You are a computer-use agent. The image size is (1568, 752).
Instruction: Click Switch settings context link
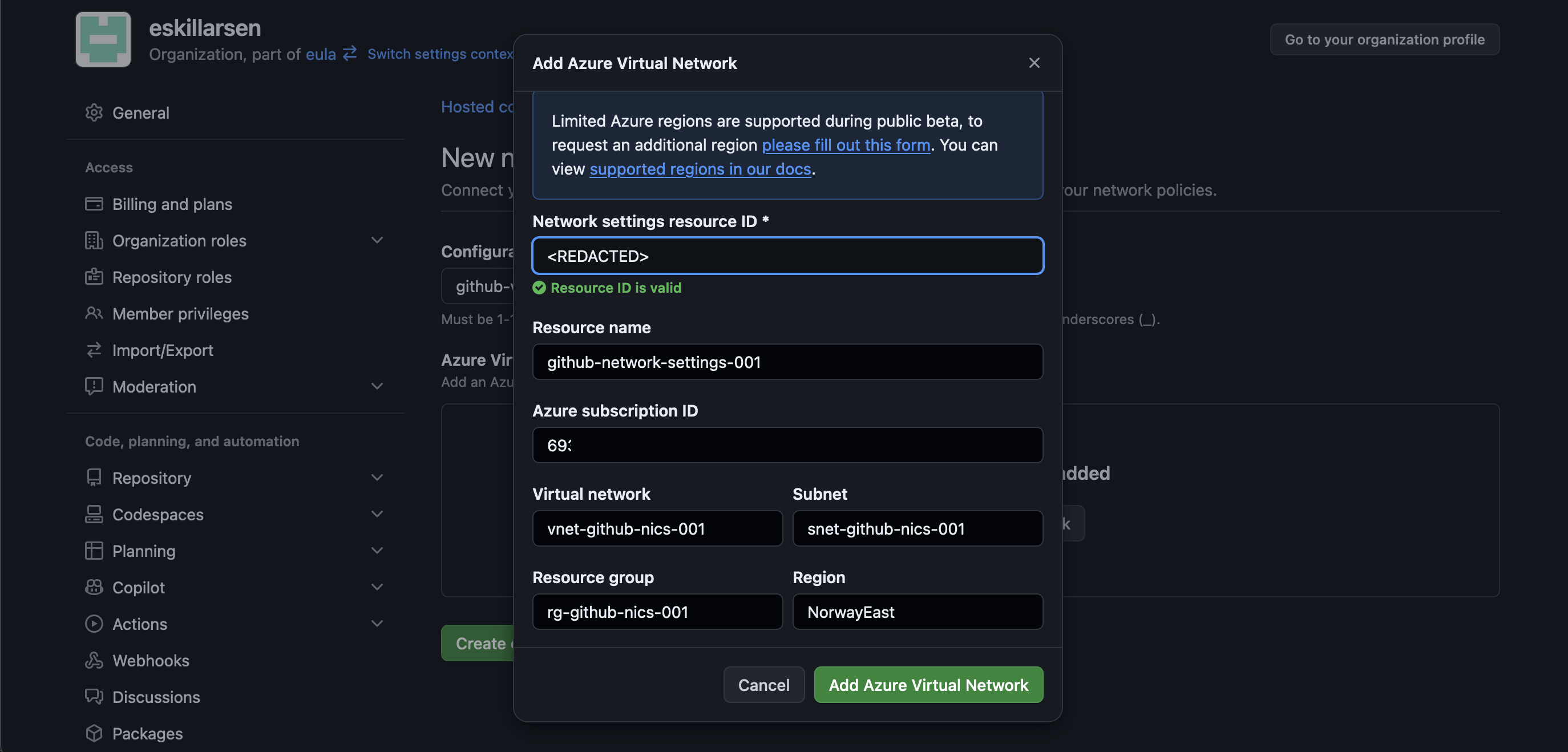441,54
